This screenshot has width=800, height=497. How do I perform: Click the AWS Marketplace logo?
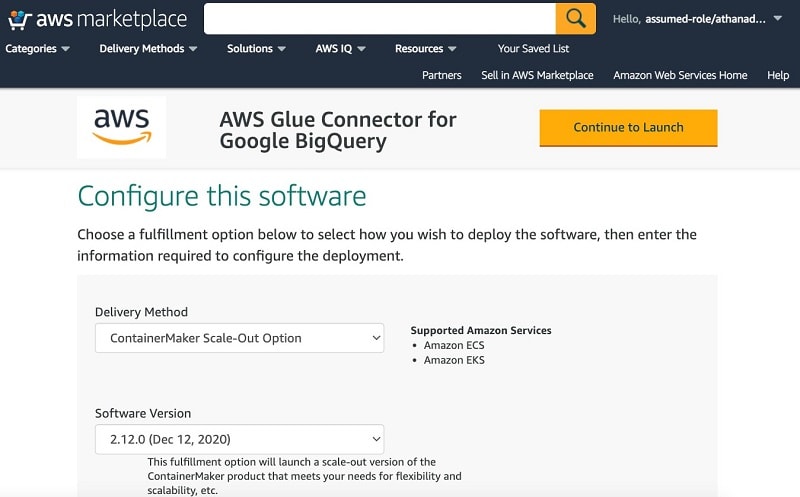[97, 19]
